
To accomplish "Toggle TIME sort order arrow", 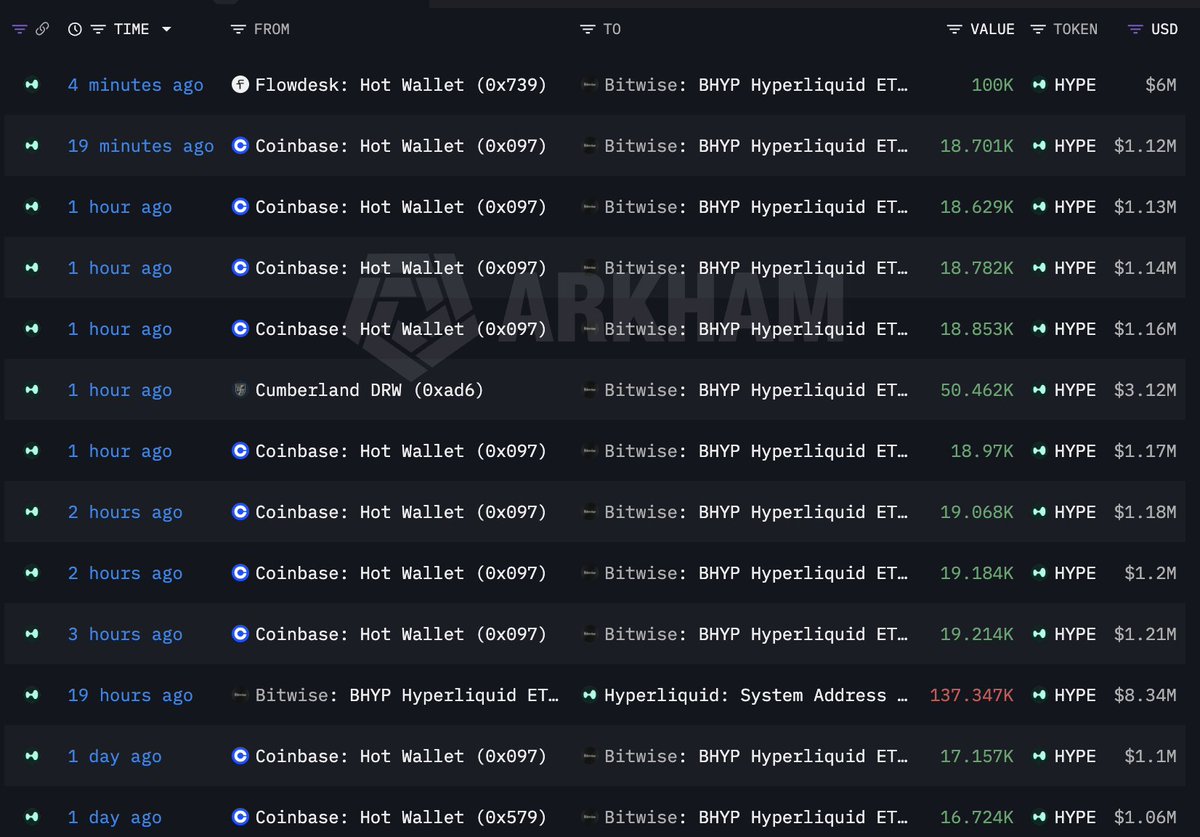I will (x=166, y=29).
